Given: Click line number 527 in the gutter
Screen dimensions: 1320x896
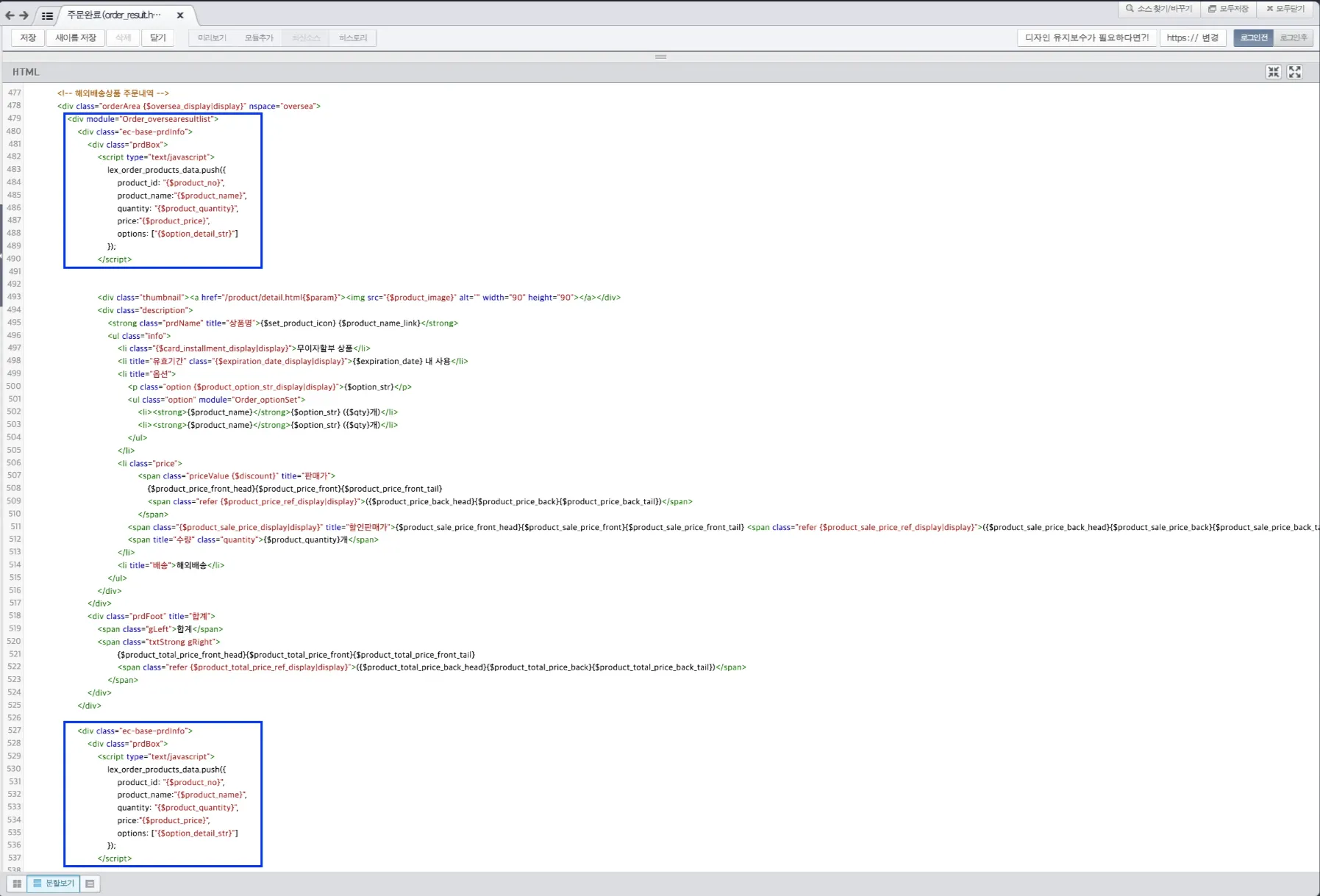Looking at the screenshot, I should pos(15,731).
